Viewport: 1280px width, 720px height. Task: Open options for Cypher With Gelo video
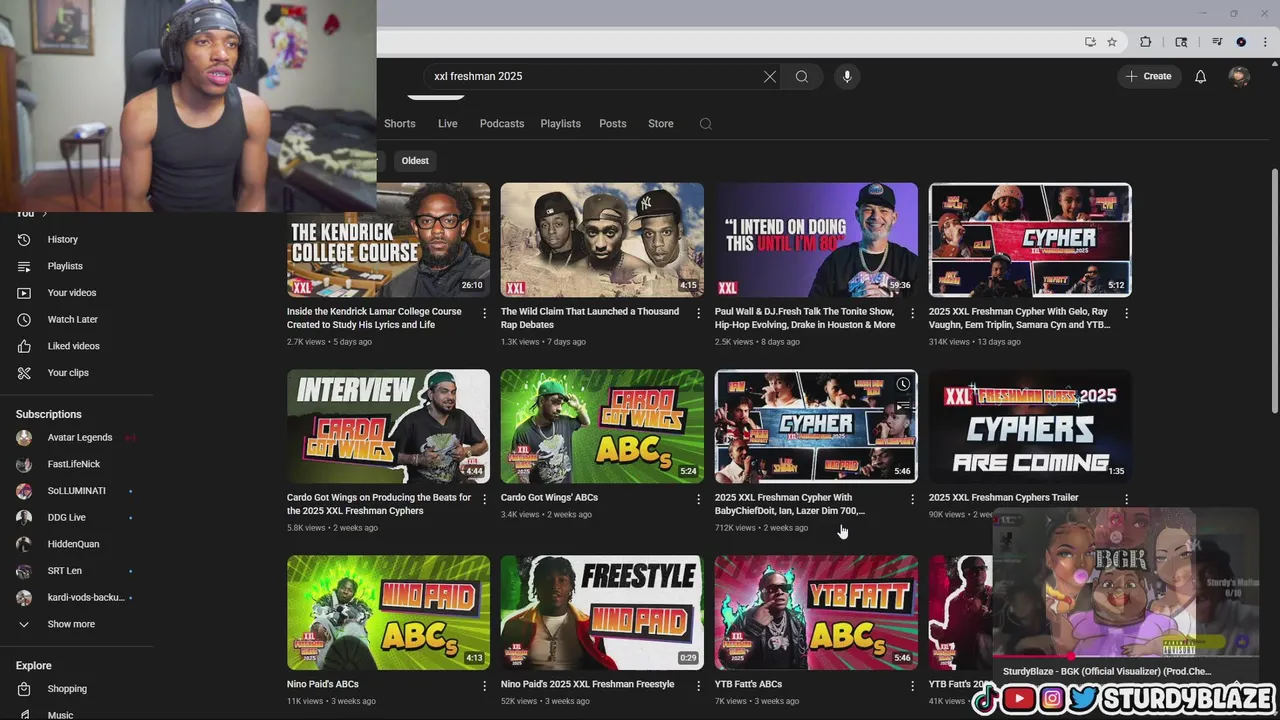click(1126, 313)
